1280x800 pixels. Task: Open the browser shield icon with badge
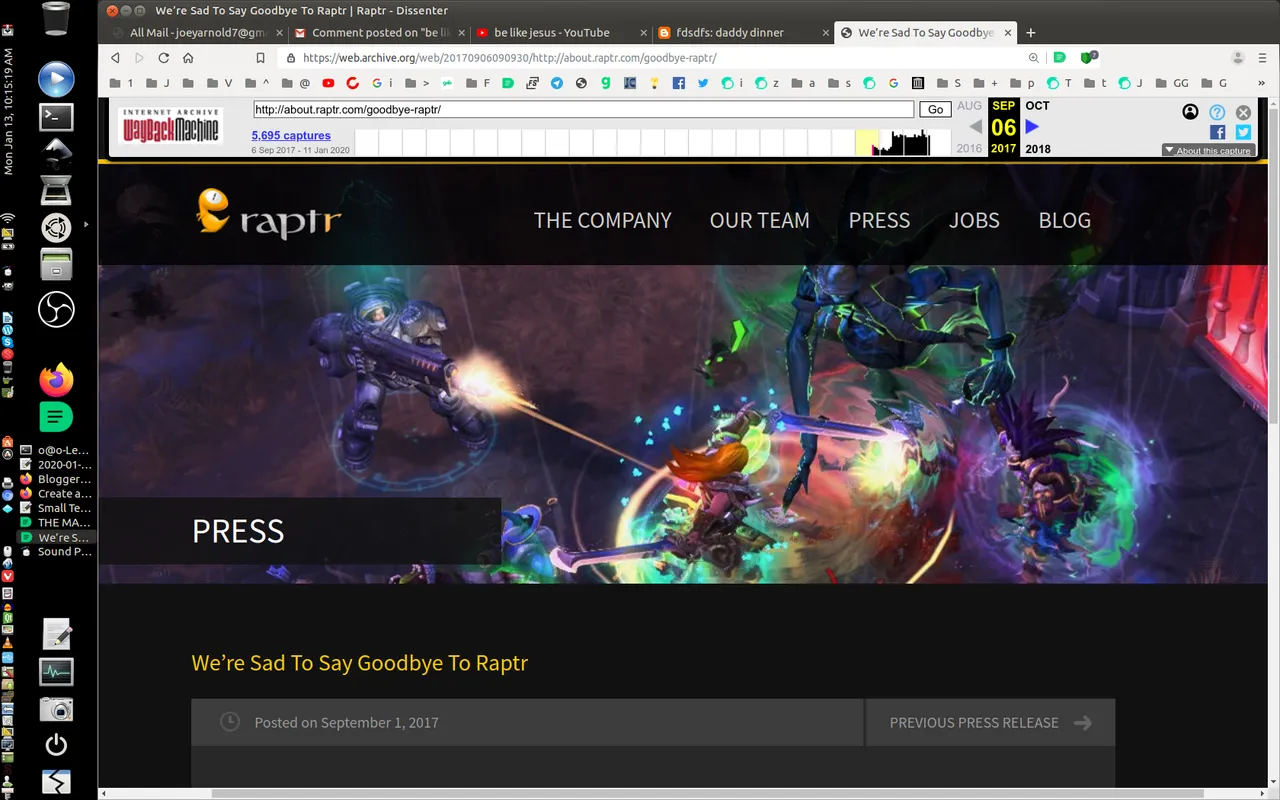[1089, 58]
